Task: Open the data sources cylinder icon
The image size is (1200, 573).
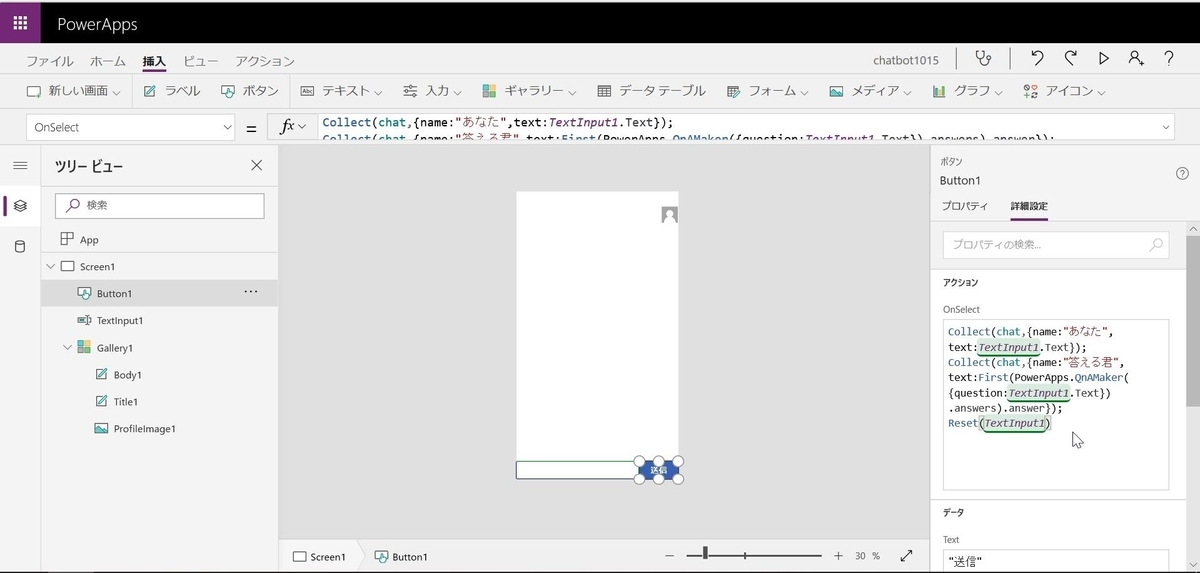Action: coord(20,247)
